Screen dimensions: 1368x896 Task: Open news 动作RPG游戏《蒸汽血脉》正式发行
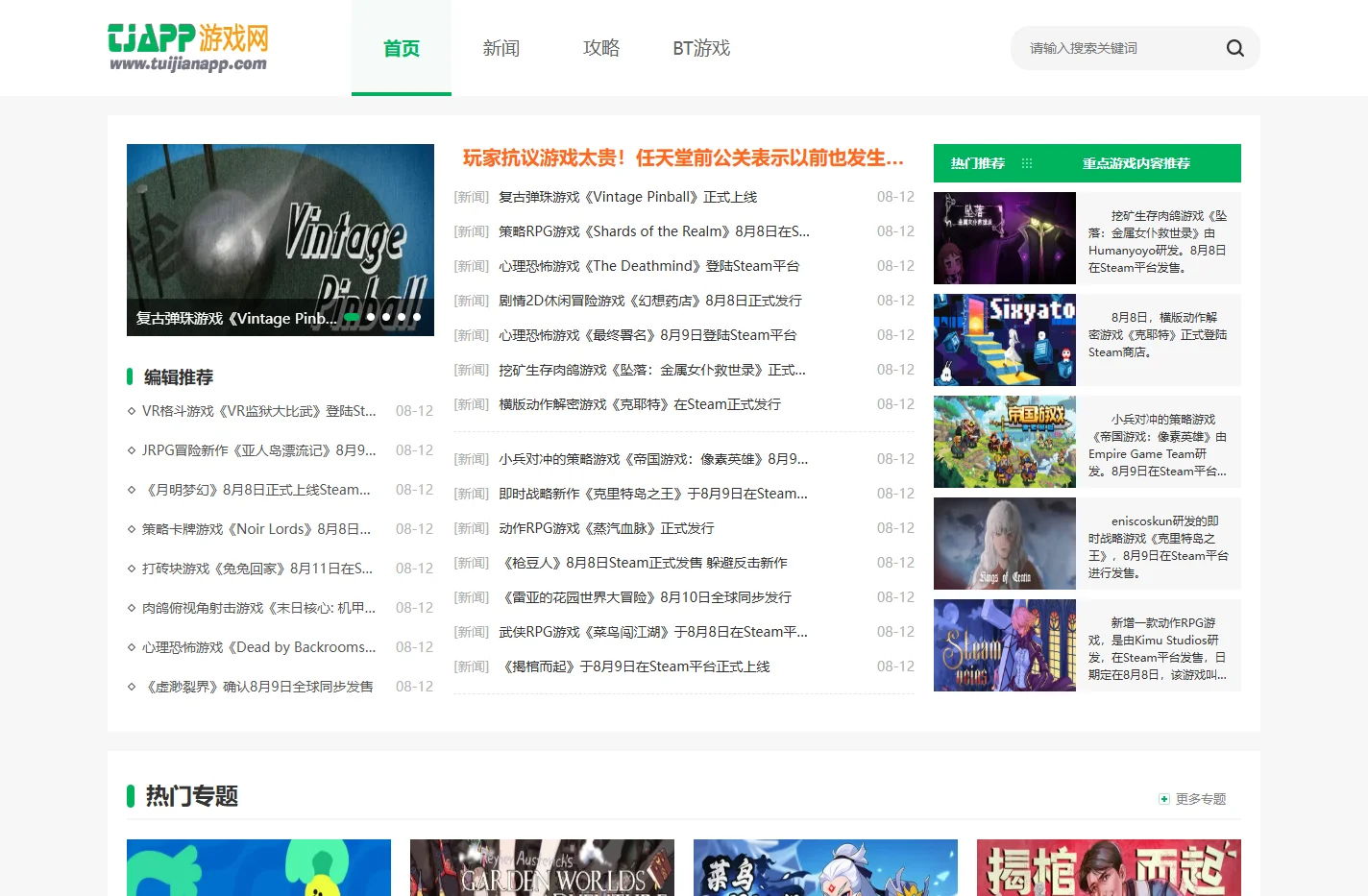(606, 528)
